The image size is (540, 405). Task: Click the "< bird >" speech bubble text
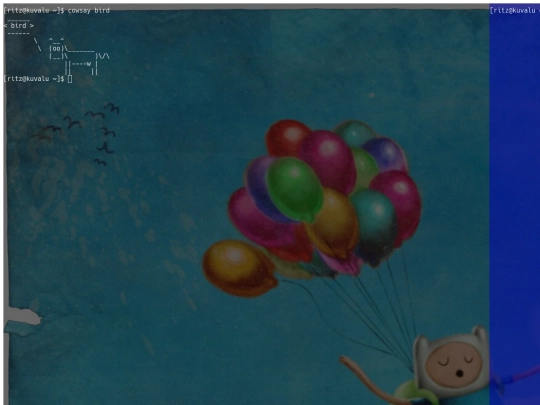[x=19, y=25]
